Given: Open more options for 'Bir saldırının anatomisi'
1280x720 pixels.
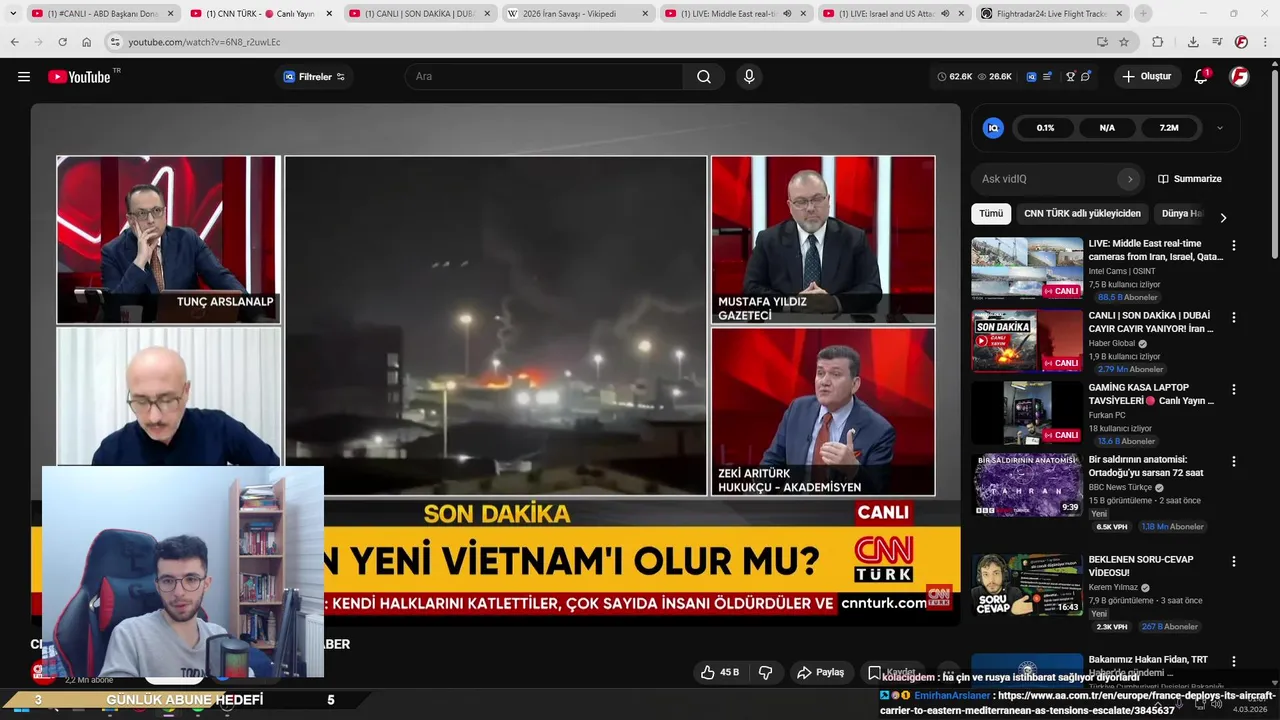Looking at the screenshot, I should coord(1233,461).
